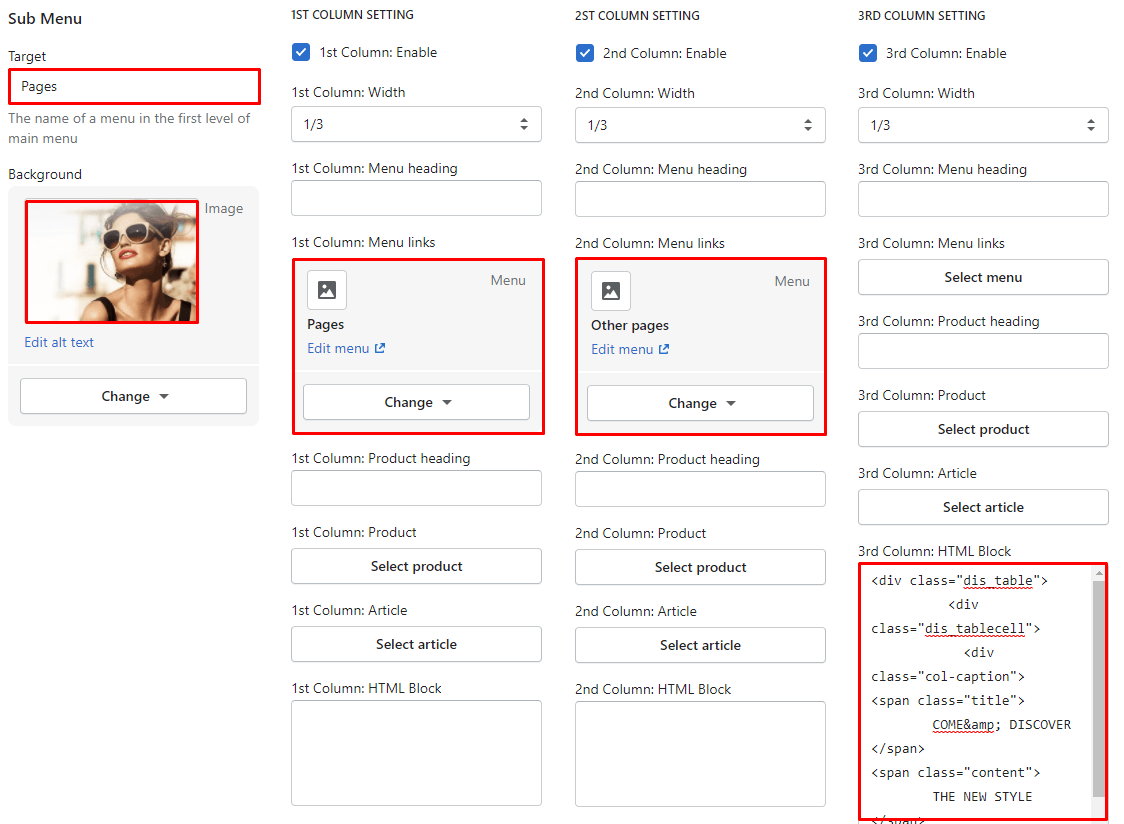Click Select menu for 3rd column
1124x824 pixels.
tap(984, 277)
